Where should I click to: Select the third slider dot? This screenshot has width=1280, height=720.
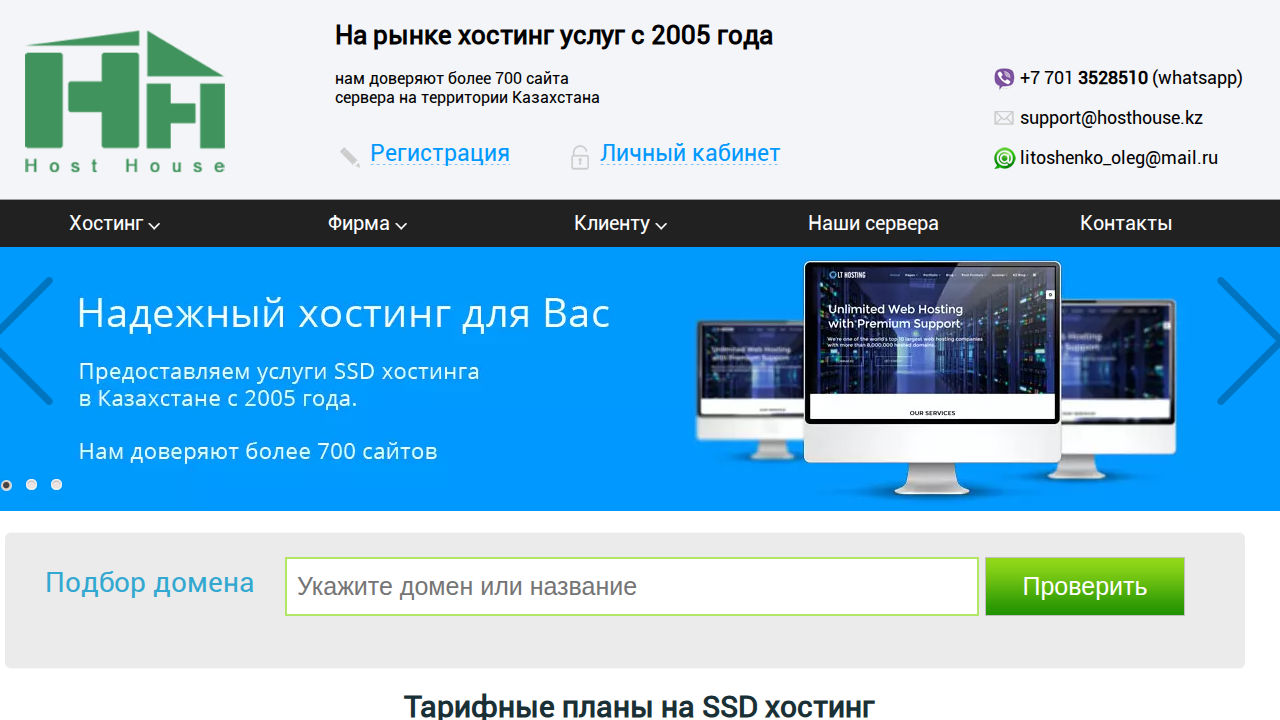point(56,484)
